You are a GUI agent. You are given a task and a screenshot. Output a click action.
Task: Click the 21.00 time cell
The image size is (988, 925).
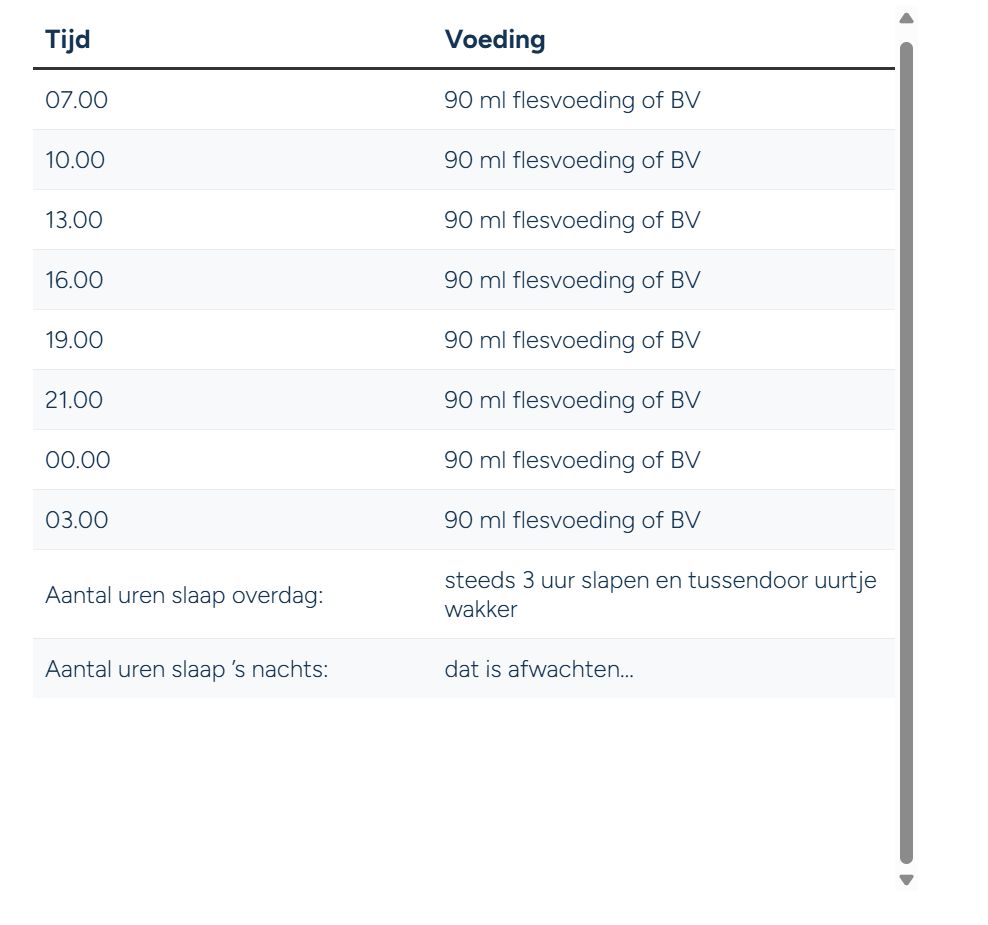[74, 399]
